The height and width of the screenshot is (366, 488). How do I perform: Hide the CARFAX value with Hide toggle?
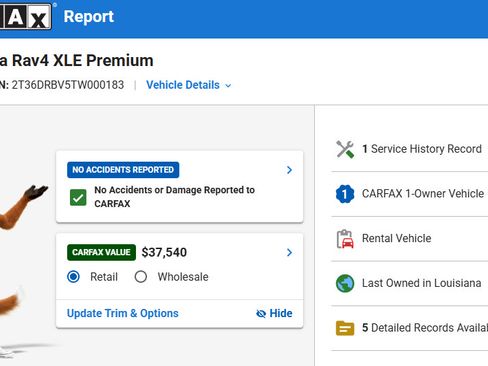coord(274,313)
